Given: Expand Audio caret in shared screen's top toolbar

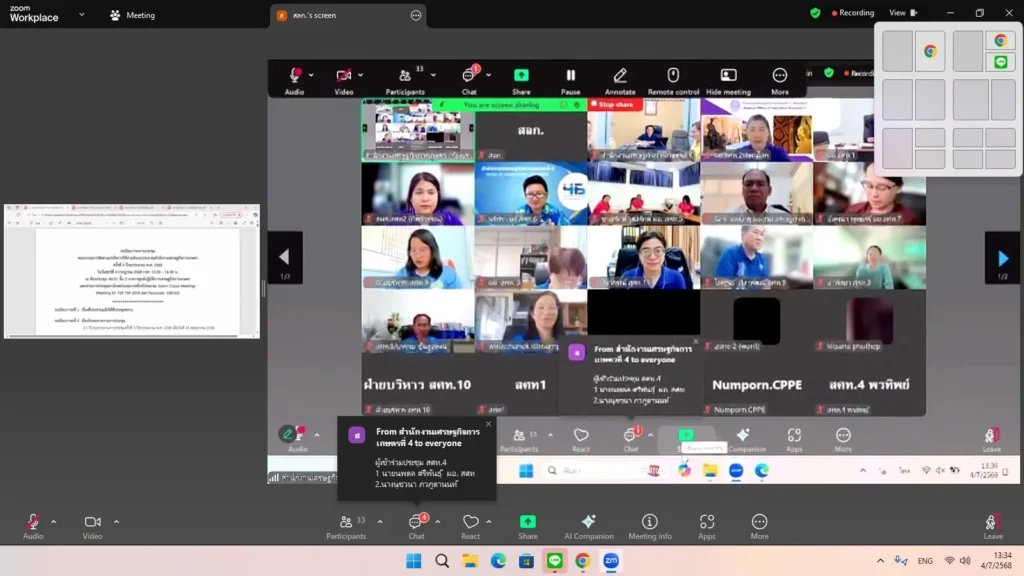Looking at the screenshot, I should pyautogui.click(x=311, y=75).
